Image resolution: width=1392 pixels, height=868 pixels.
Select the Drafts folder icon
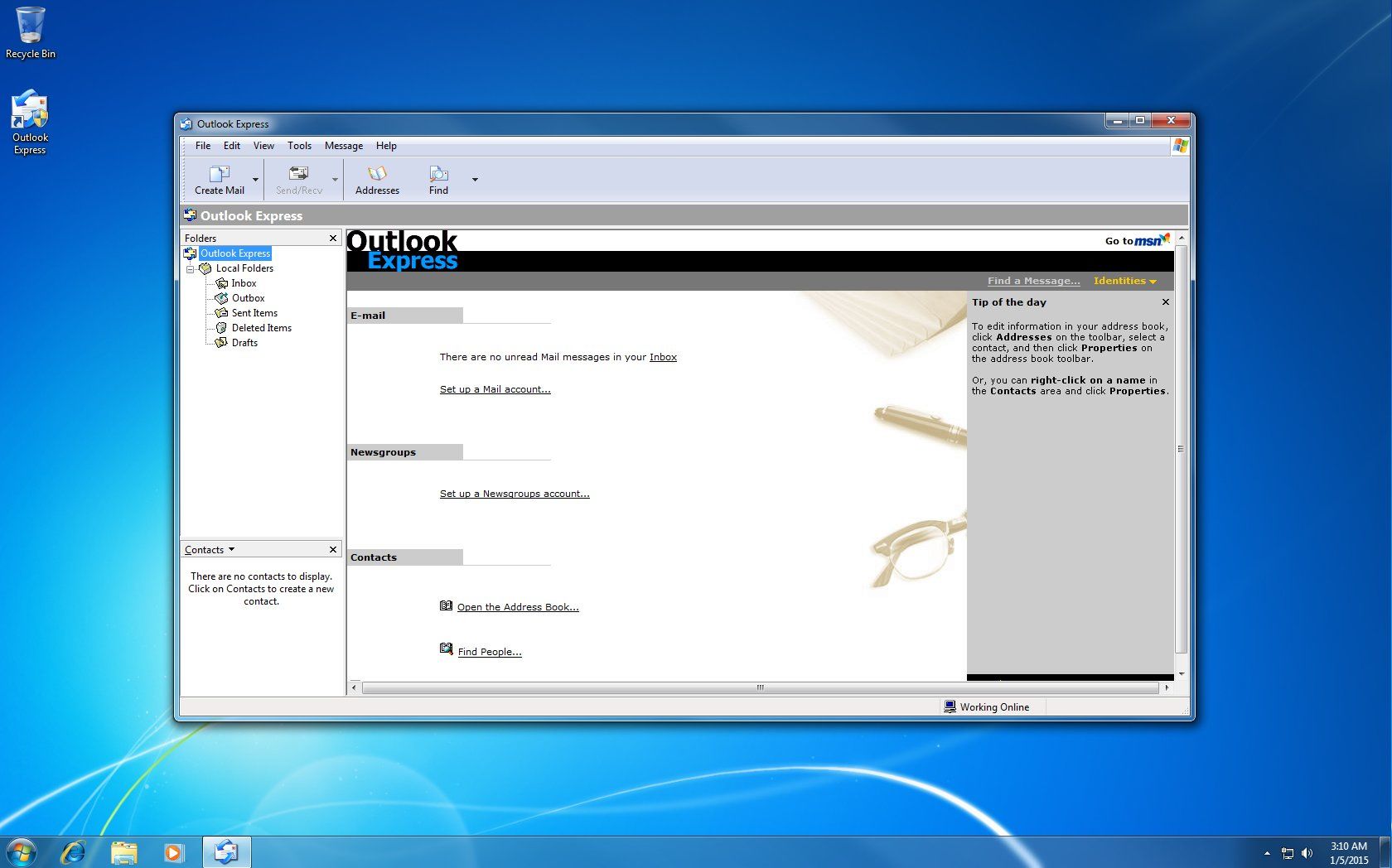pyautogui.click(x=221, y=343)
